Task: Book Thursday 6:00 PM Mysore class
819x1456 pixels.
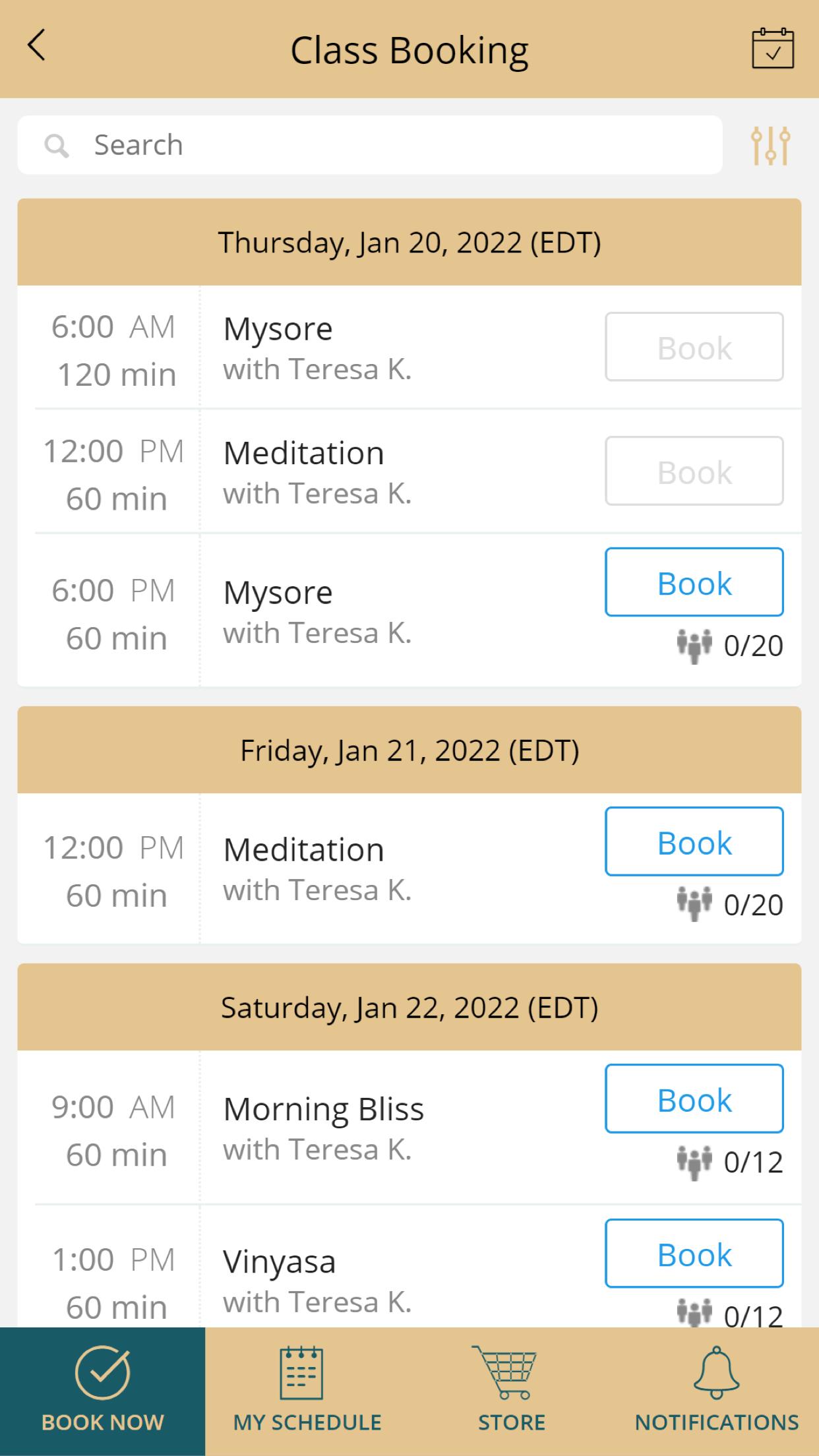Action: [x=694, y=582]
